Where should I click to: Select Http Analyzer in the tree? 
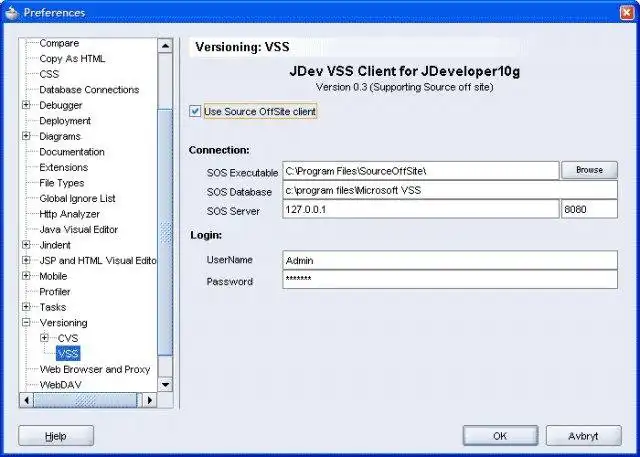point(69,214)
